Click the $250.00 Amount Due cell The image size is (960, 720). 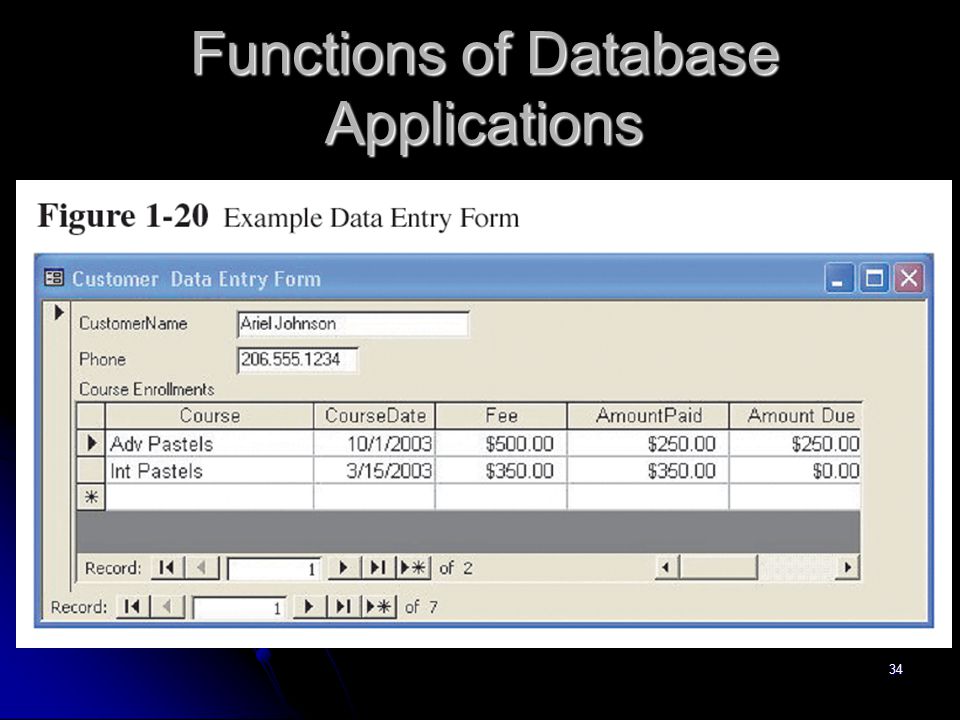click(795, 443)
